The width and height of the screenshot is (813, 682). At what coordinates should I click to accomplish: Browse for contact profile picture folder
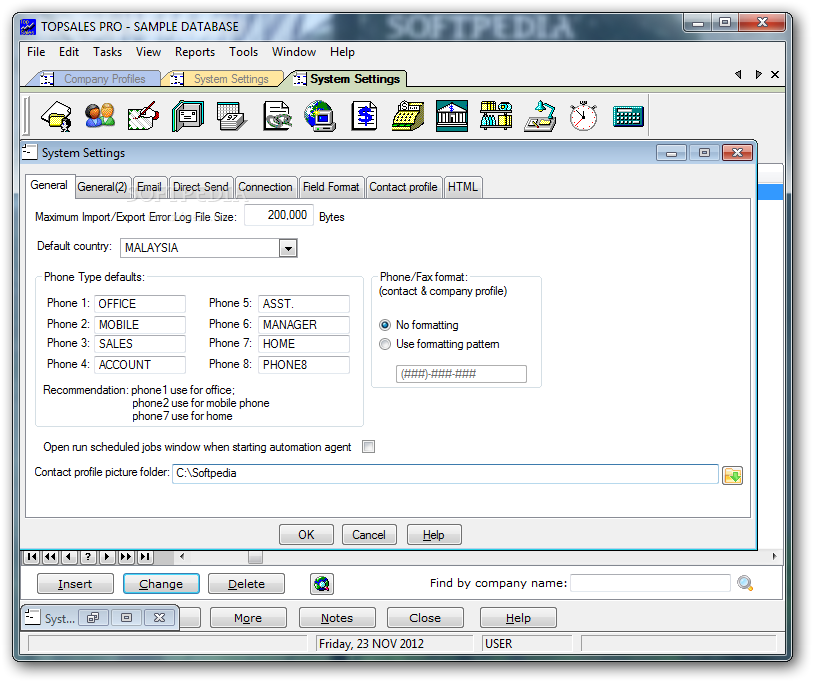(732, 475)
